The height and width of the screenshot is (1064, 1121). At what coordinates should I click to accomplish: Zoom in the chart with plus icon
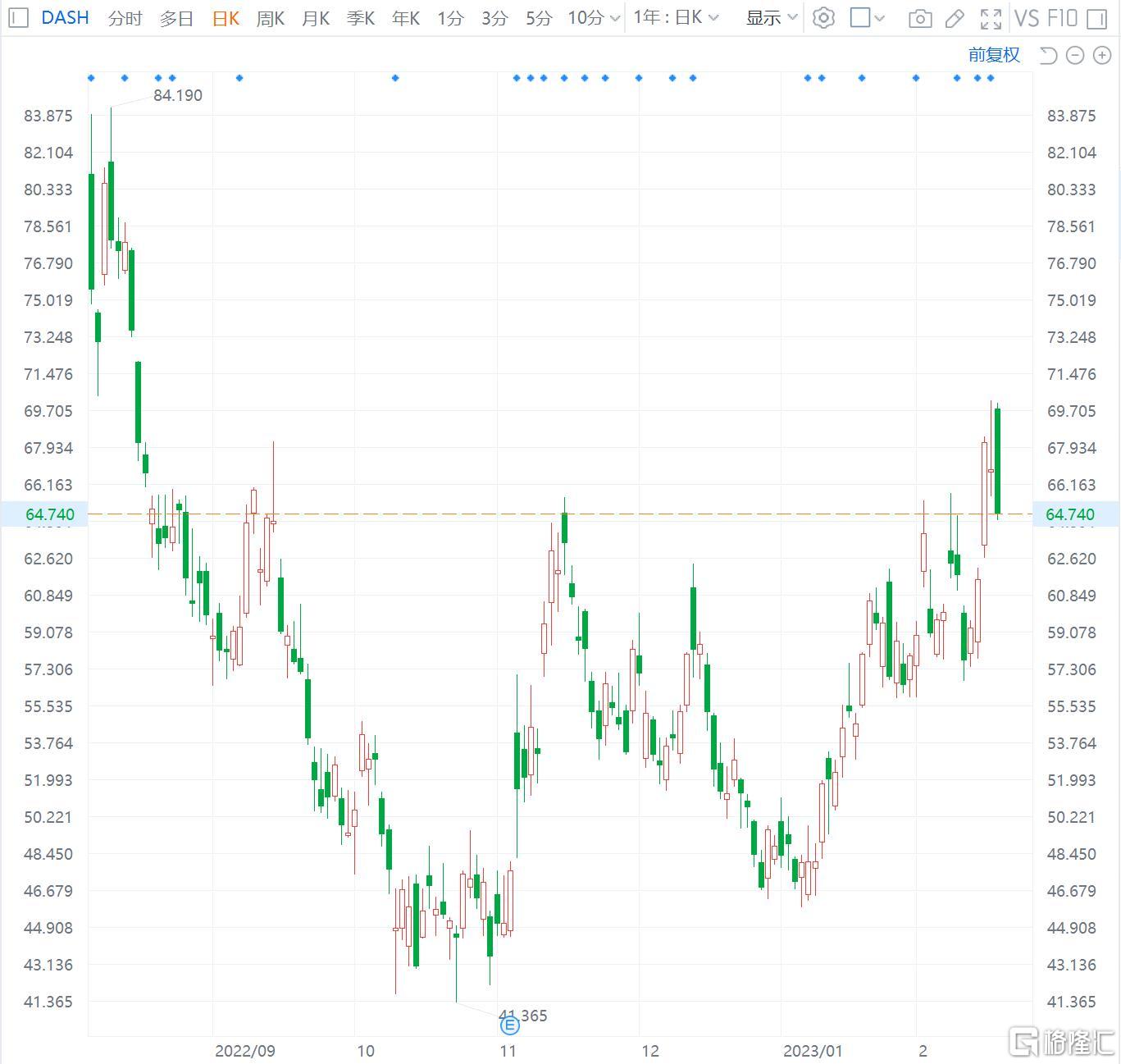pyautogui.click(x=1101, y=55)
